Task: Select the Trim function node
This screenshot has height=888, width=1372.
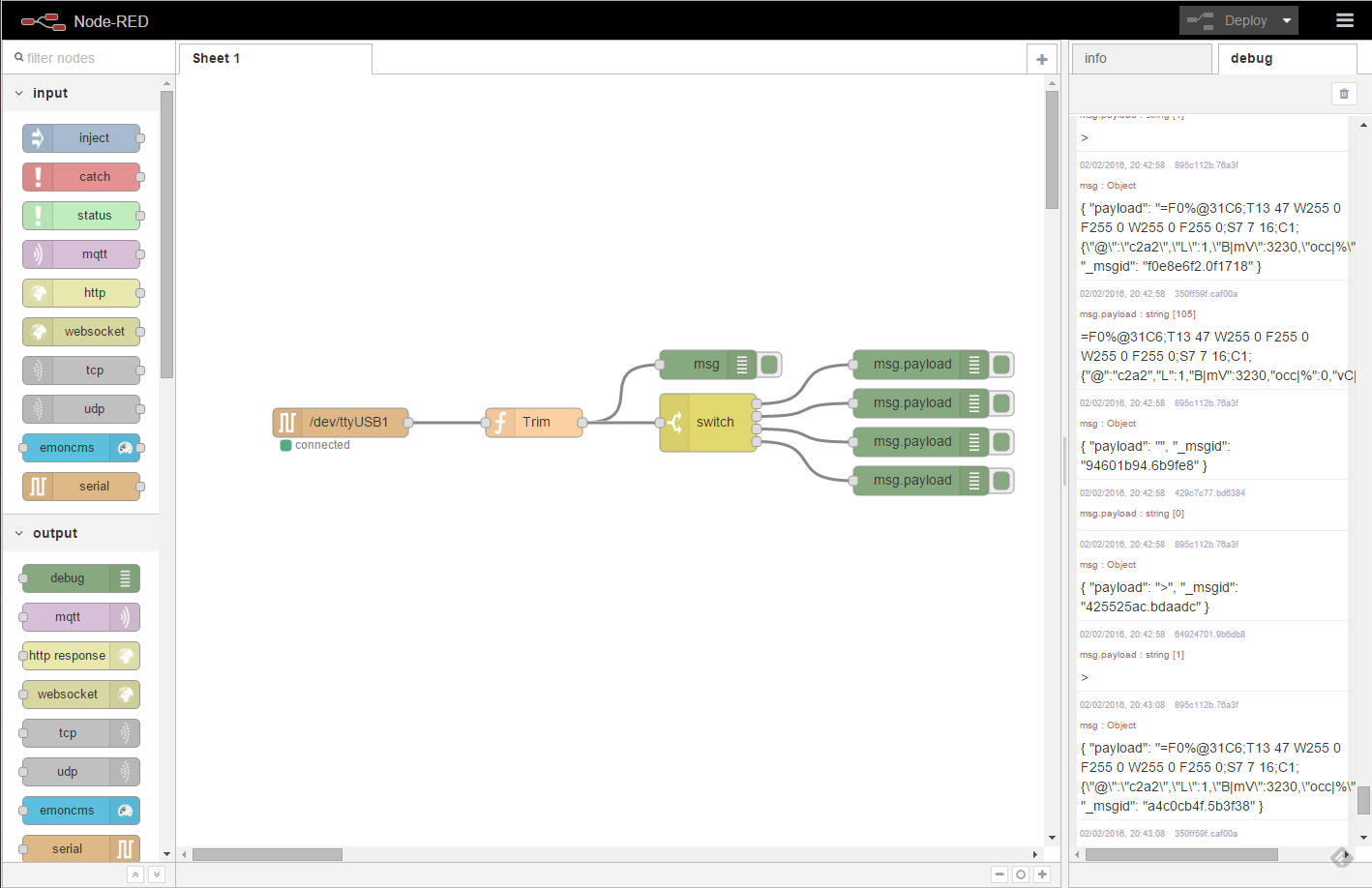Action: pyautogui.click(x=534, y=423)
